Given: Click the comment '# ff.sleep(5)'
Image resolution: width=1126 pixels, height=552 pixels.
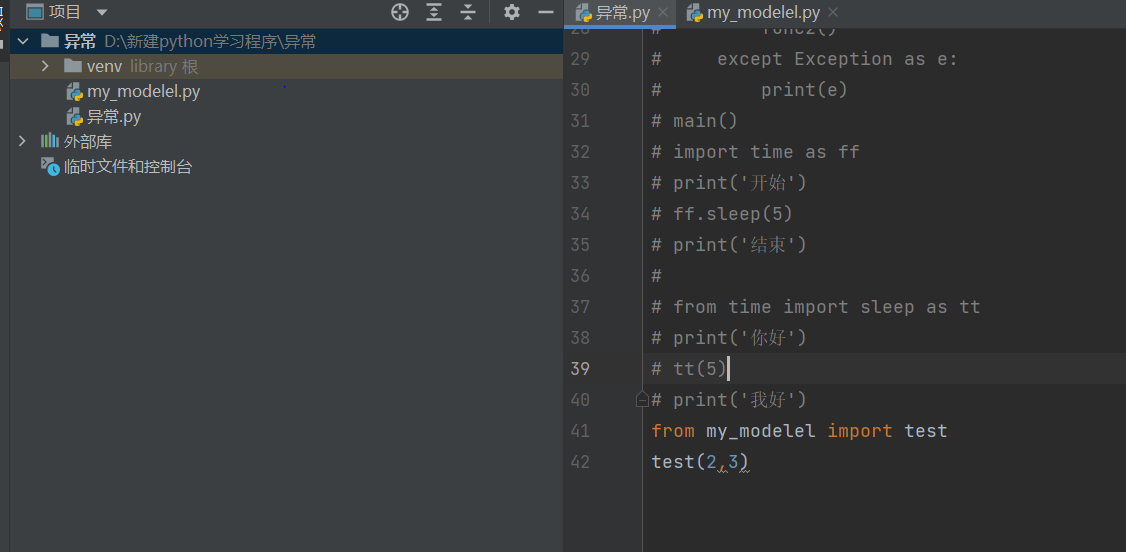Looking at the screenshot, I should pos(722,214).
